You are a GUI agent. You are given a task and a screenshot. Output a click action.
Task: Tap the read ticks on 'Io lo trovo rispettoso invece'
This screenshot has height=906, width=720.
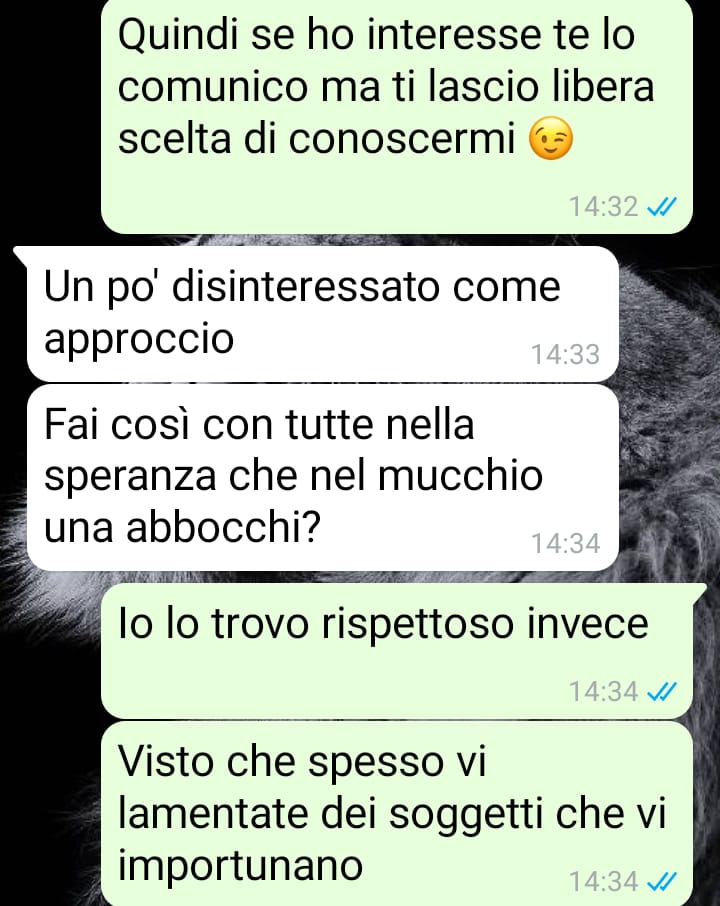pyautogui.click(x=662, y=691)
